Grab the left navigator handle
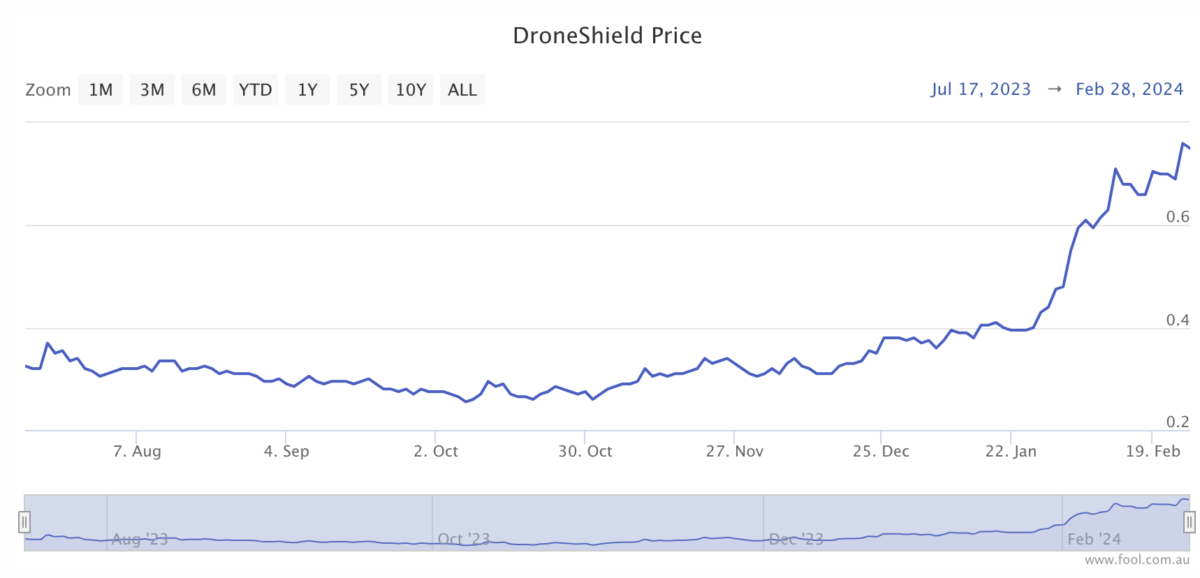Screen dimensions: 1200x578 click(25, 521)
